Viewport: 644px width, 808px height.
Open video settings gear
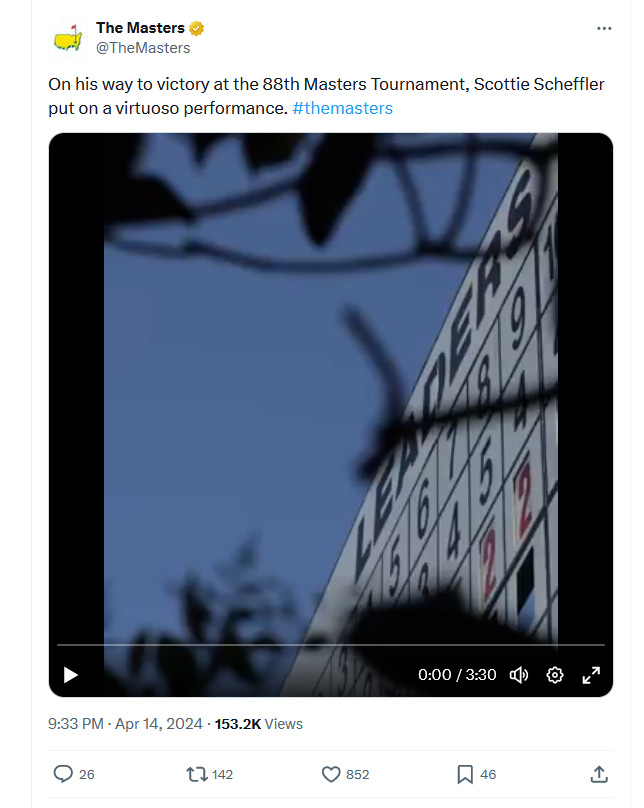coord(555,675)
